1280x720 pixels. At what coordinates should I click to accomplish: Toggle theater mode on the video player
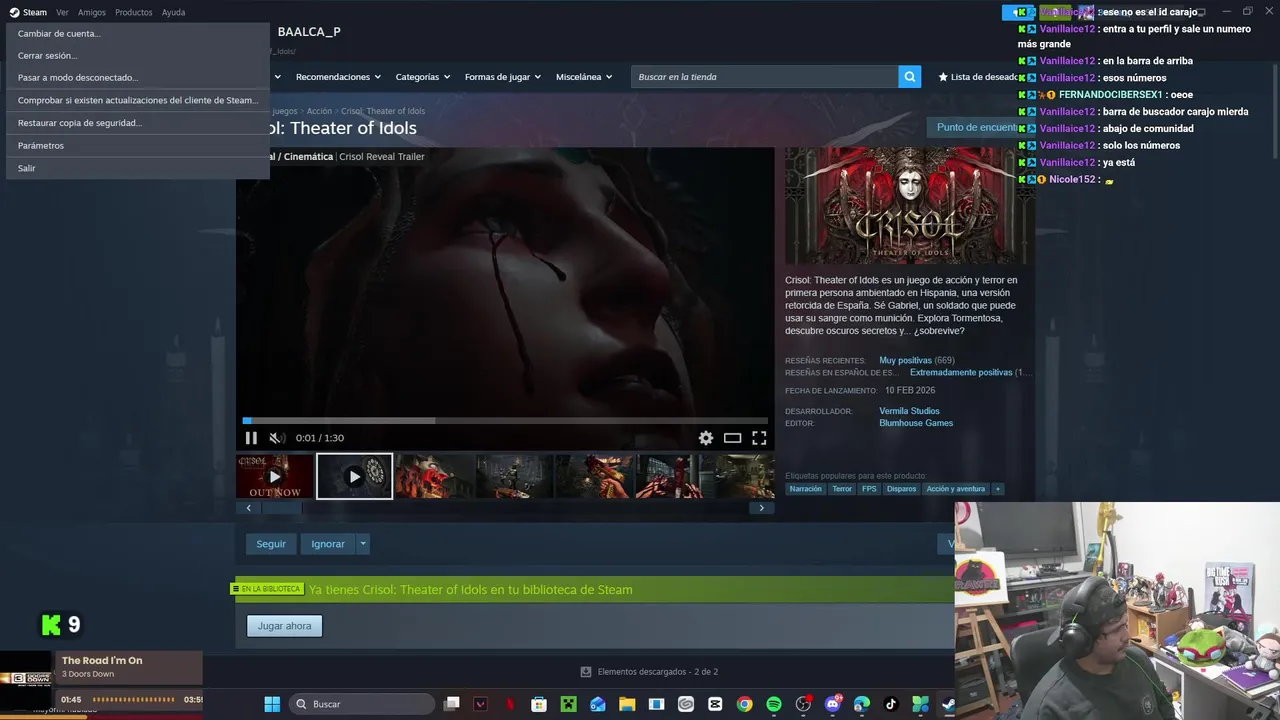[733, 438]
